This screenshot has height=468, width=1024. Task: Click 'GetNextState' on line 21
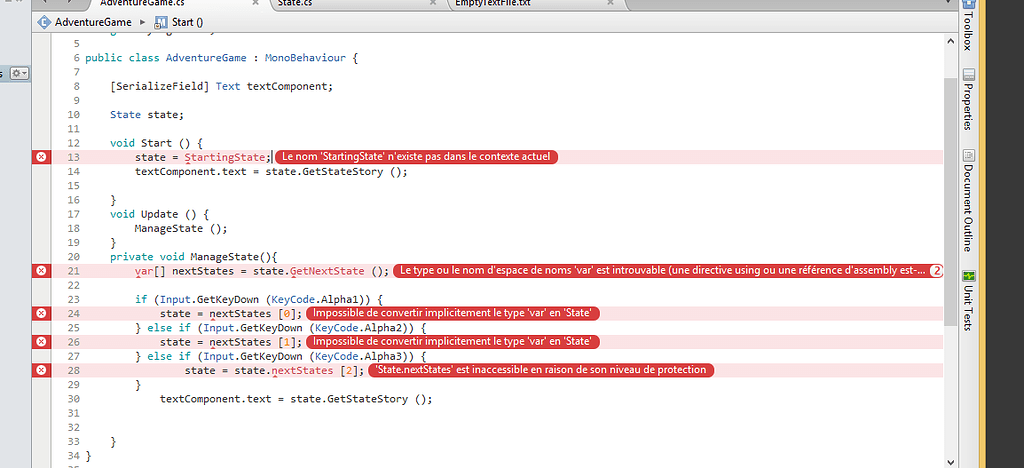(x=327, y=271)
